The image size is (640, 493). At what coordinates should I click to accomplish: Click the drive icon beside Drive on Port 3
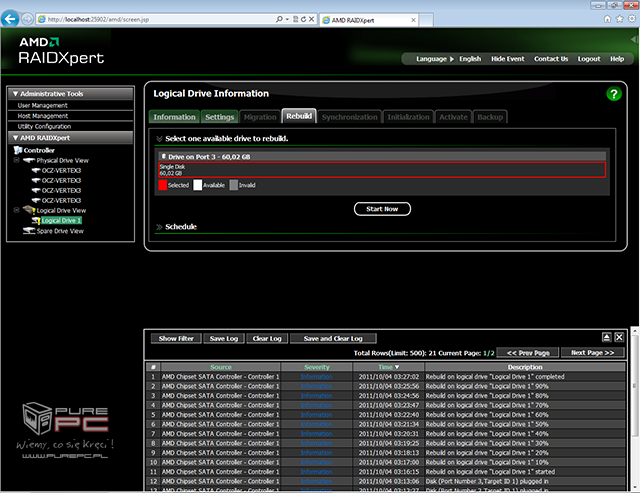tap(164, 156)
